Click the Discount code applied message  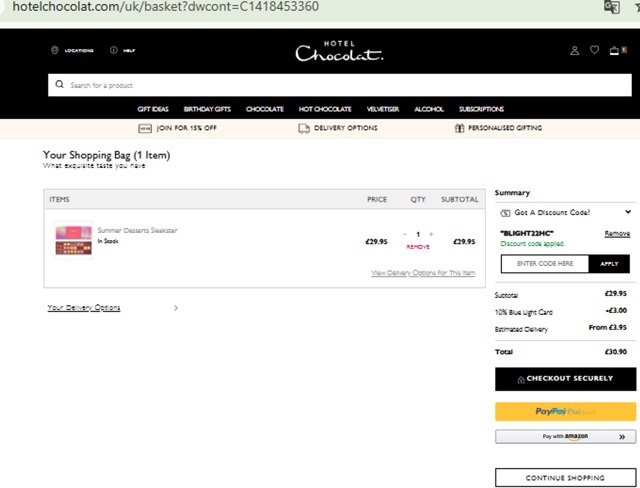[533, 244]
